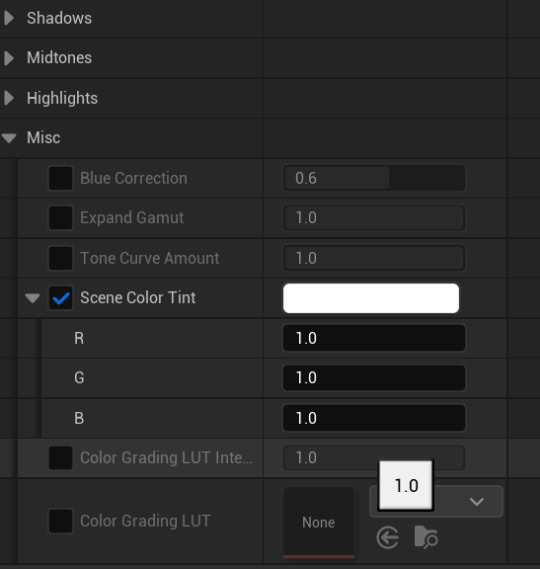Enable the Tone Curve Amount checkbox
The image size is (540, 569).
[61, 258]
